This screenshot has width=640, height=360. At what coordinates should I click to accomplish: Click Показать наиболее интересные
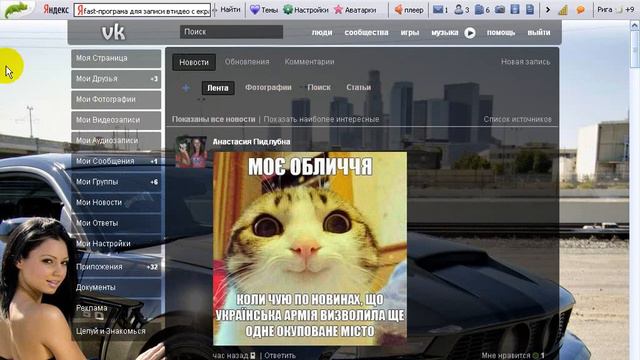tap(321, 120)
